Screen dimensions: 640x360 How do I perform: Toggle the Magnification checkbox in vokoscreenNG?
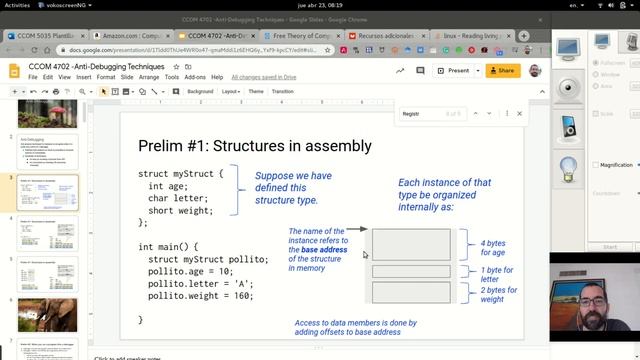tap(596, 165)
